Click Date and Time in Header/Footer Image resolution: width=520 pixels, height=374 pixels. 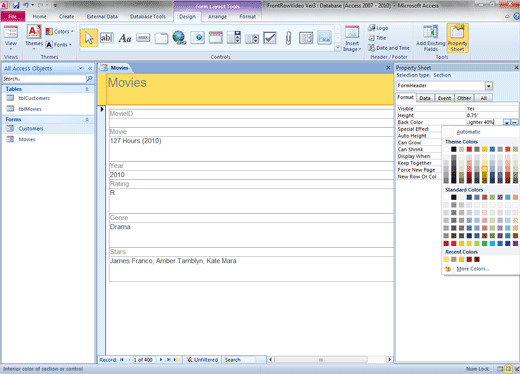point(389,48)
